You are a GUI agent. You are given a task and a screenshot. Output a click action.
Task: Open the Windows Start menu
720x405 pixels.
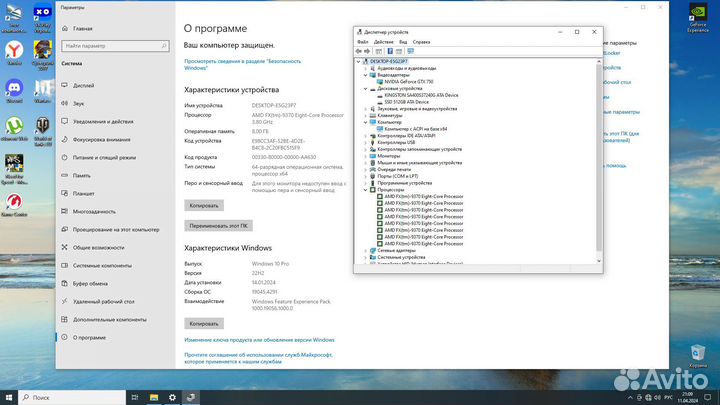pyautogui.click(x=9, y=397)
